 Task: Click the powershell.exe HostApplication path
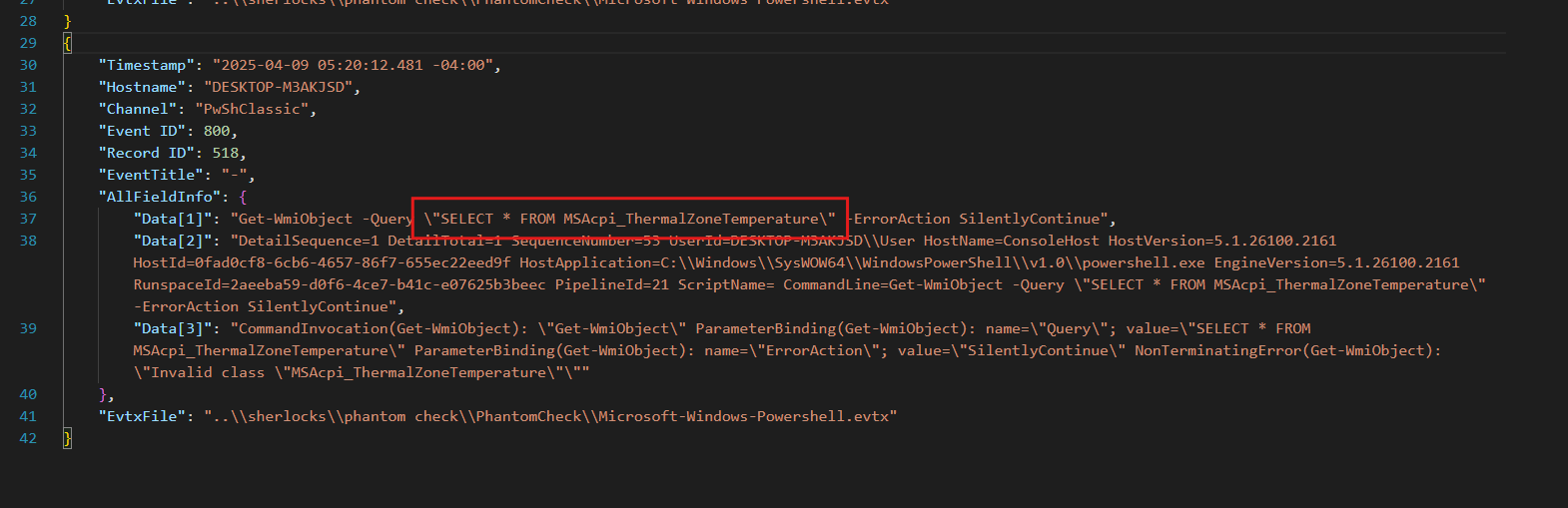862,262
